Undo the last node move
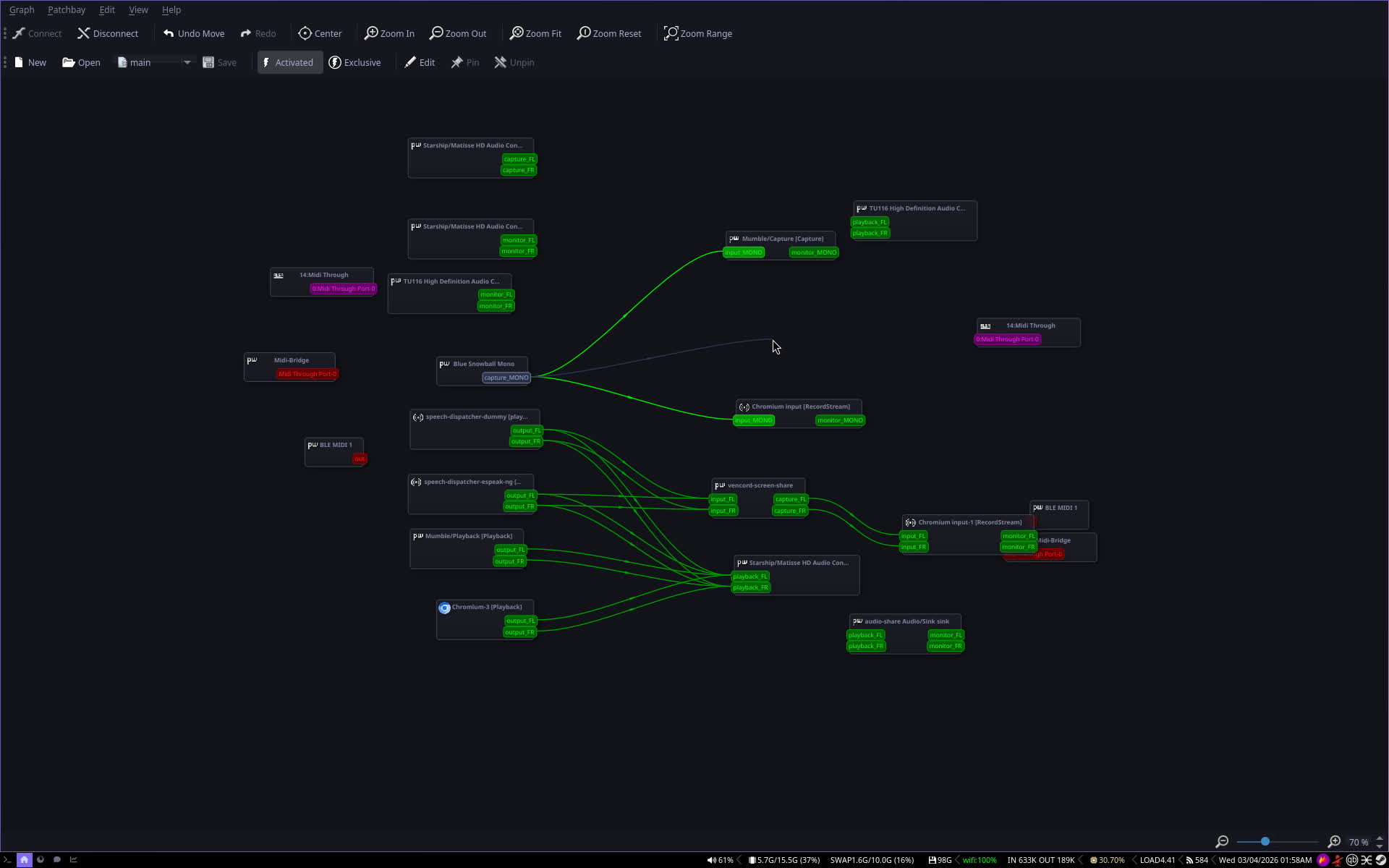Screen dimensions: 1389x868 194,33
